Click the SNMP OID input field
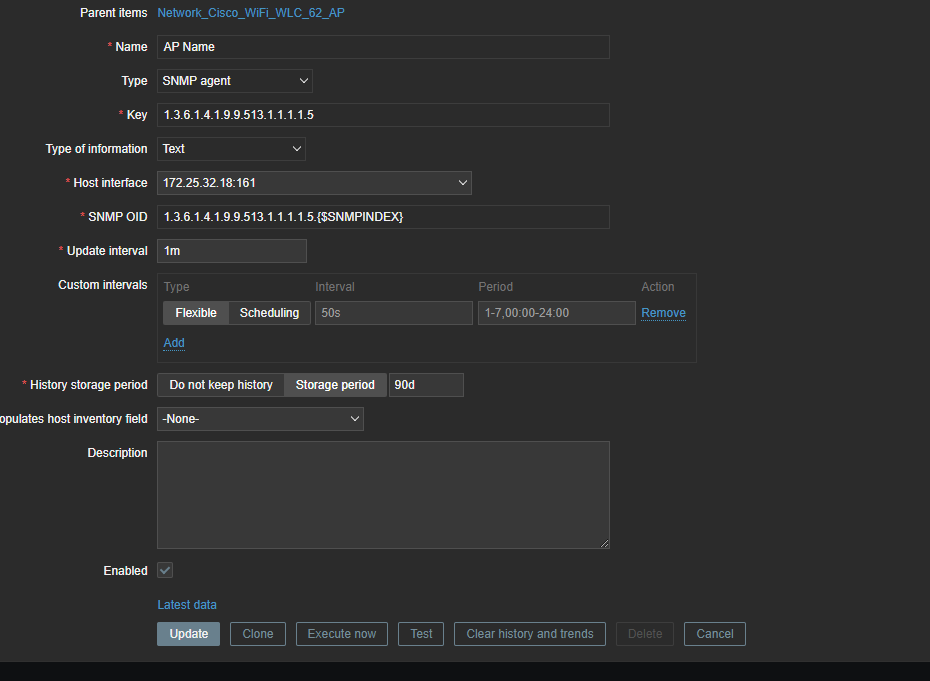The image size is (930, 681). pyautogui.click(x=383, y=217)
